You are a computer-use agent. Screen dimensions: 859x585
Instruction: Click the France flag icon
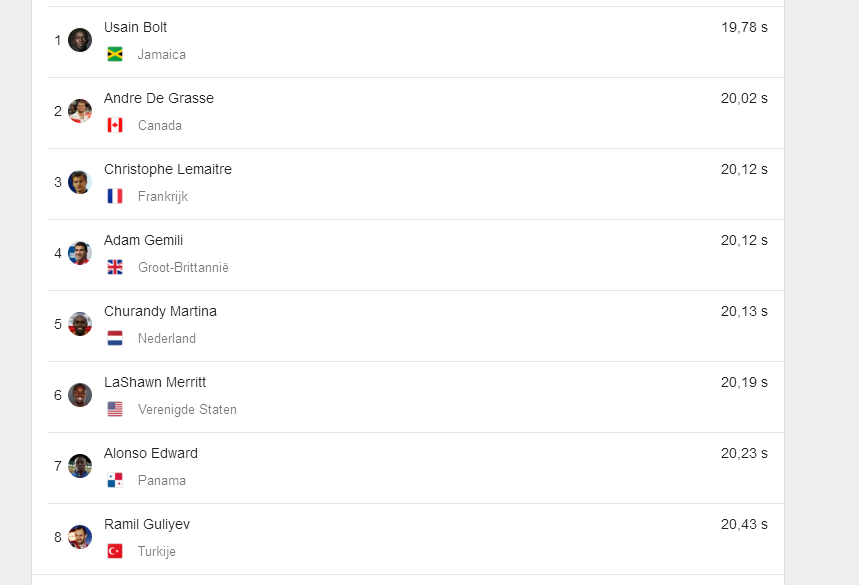point(115,196)
